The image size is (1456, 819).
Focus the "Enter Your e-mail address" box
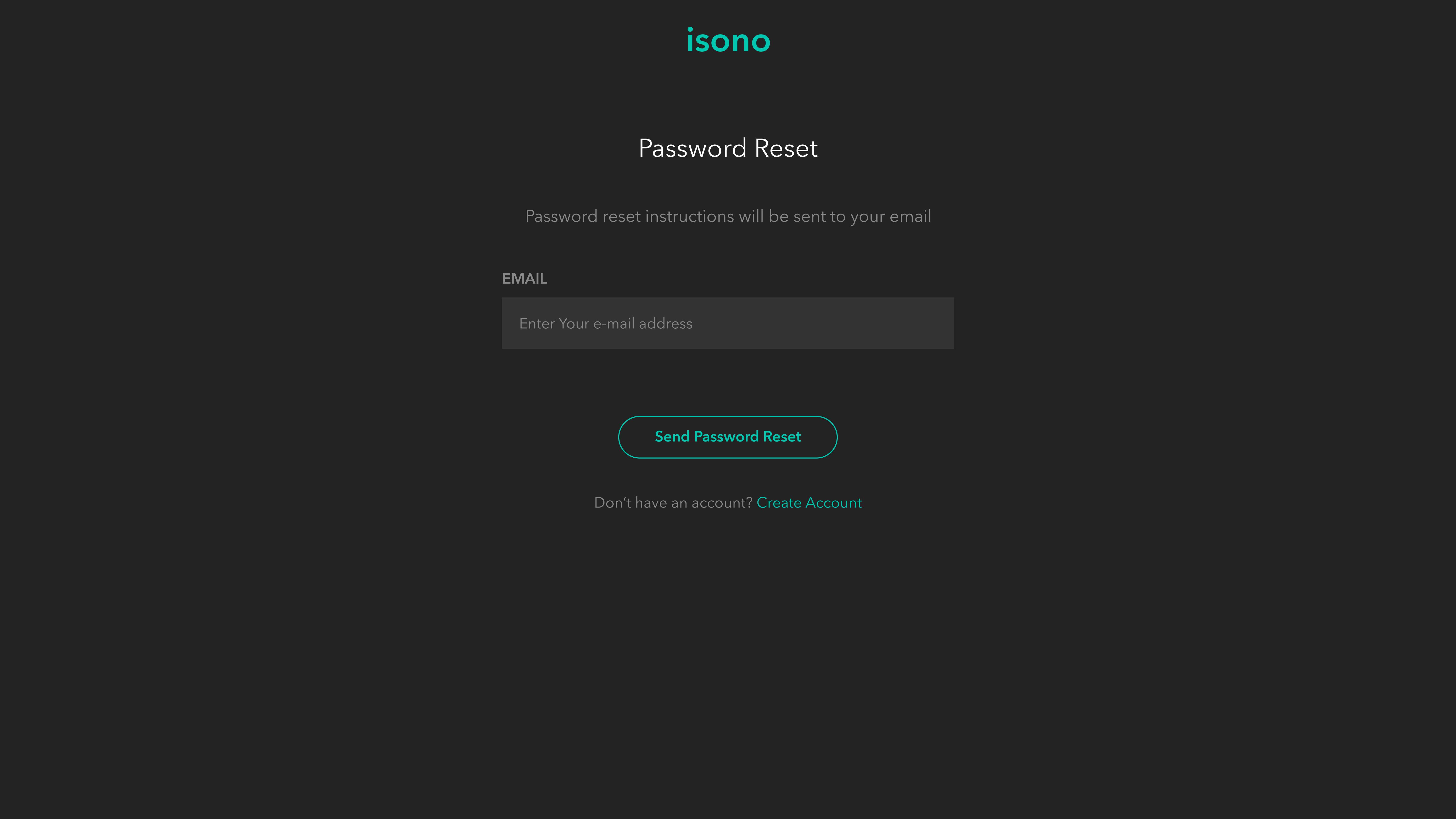(727, 323)
